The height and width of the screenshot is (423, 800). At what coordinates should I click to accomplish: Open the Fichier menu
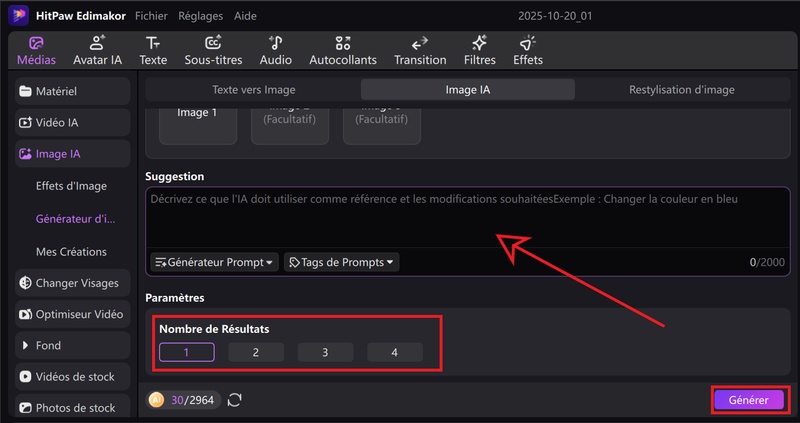[151, 16]
